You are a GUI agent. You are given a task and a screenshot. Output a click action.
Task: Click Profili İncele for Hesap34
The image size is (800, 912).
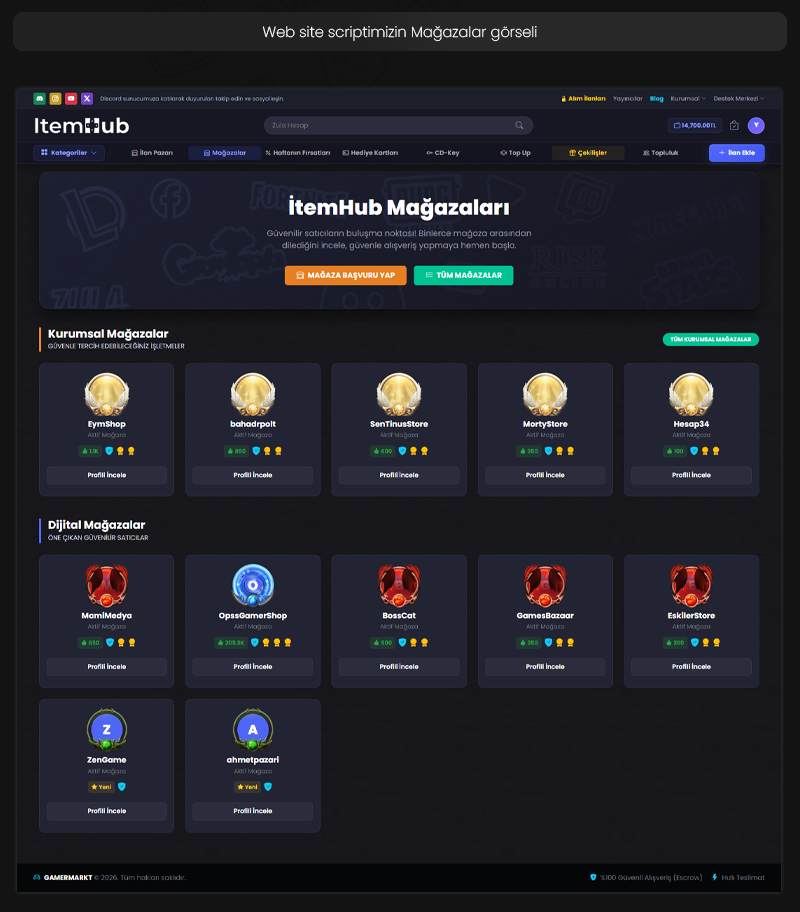pyautogui.click(x=691, y=475)
